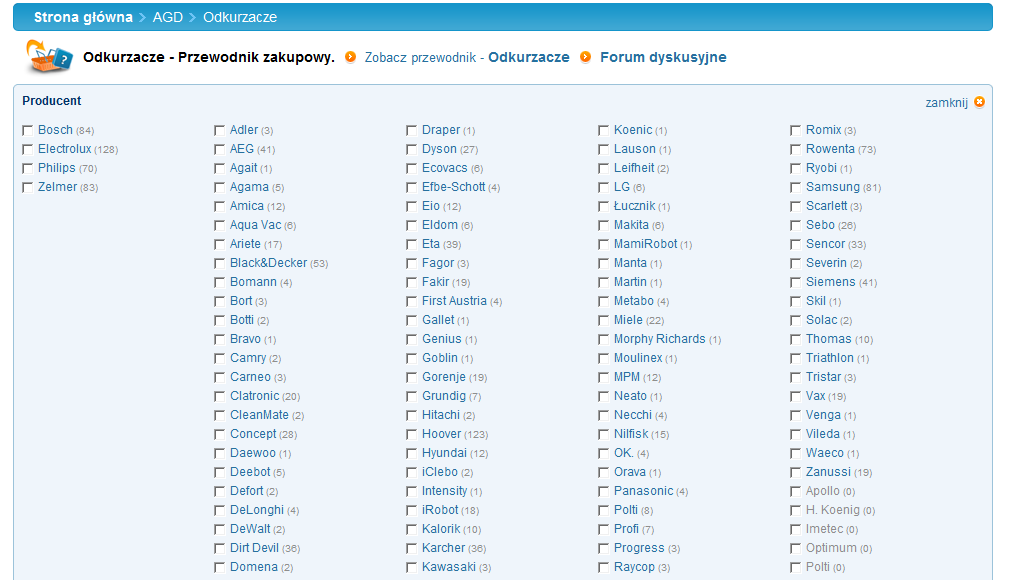Click the First Austria label
This screenshot has height=580, width=1019.
click(x=454, y=301)
